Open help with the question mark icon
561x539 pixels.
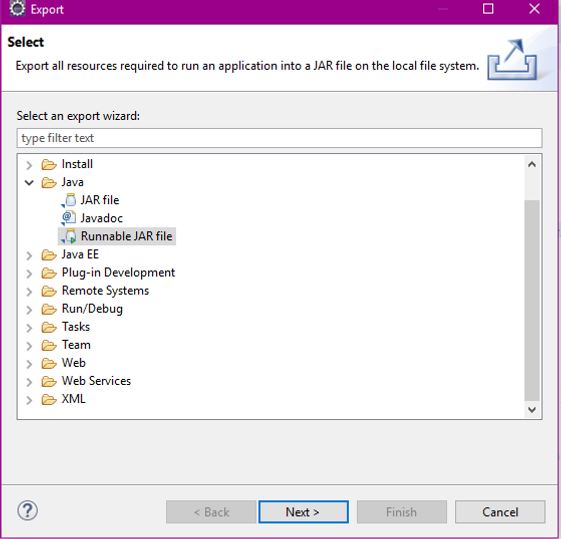tap(28, 510)
